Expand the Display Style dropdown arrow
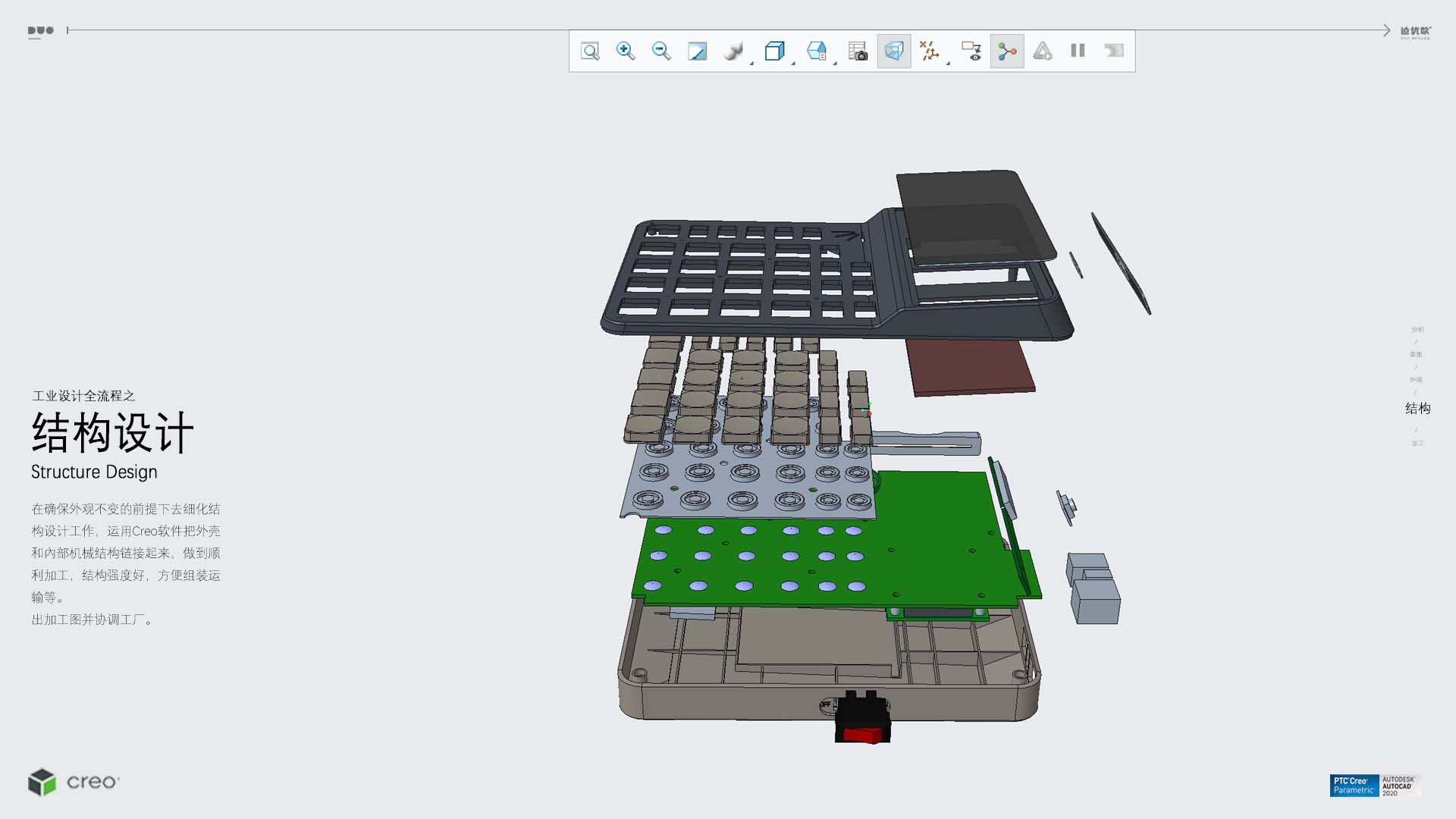This screenshot has width=1456, height=819. pyautogui.click(x=793, y=63)
